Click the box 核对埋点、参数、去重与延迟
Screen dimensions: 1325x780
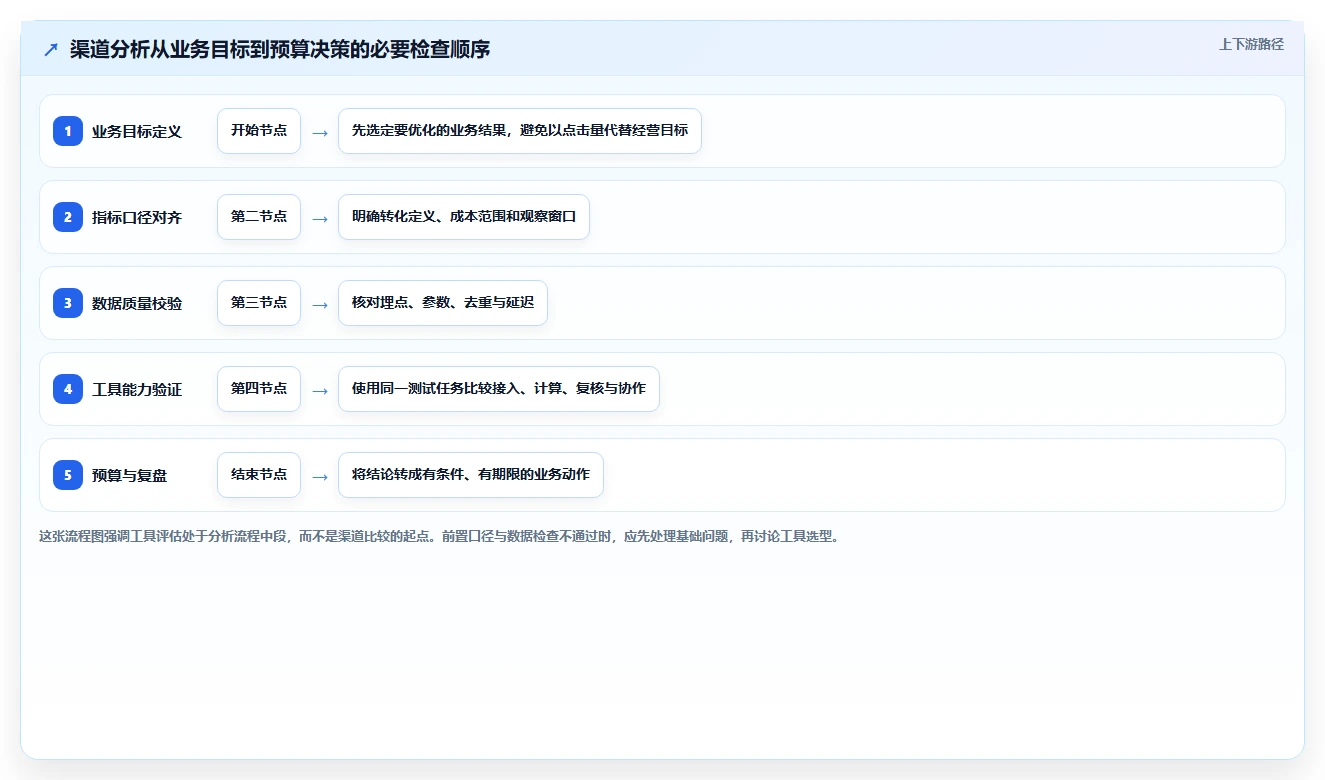pos(443,303)
